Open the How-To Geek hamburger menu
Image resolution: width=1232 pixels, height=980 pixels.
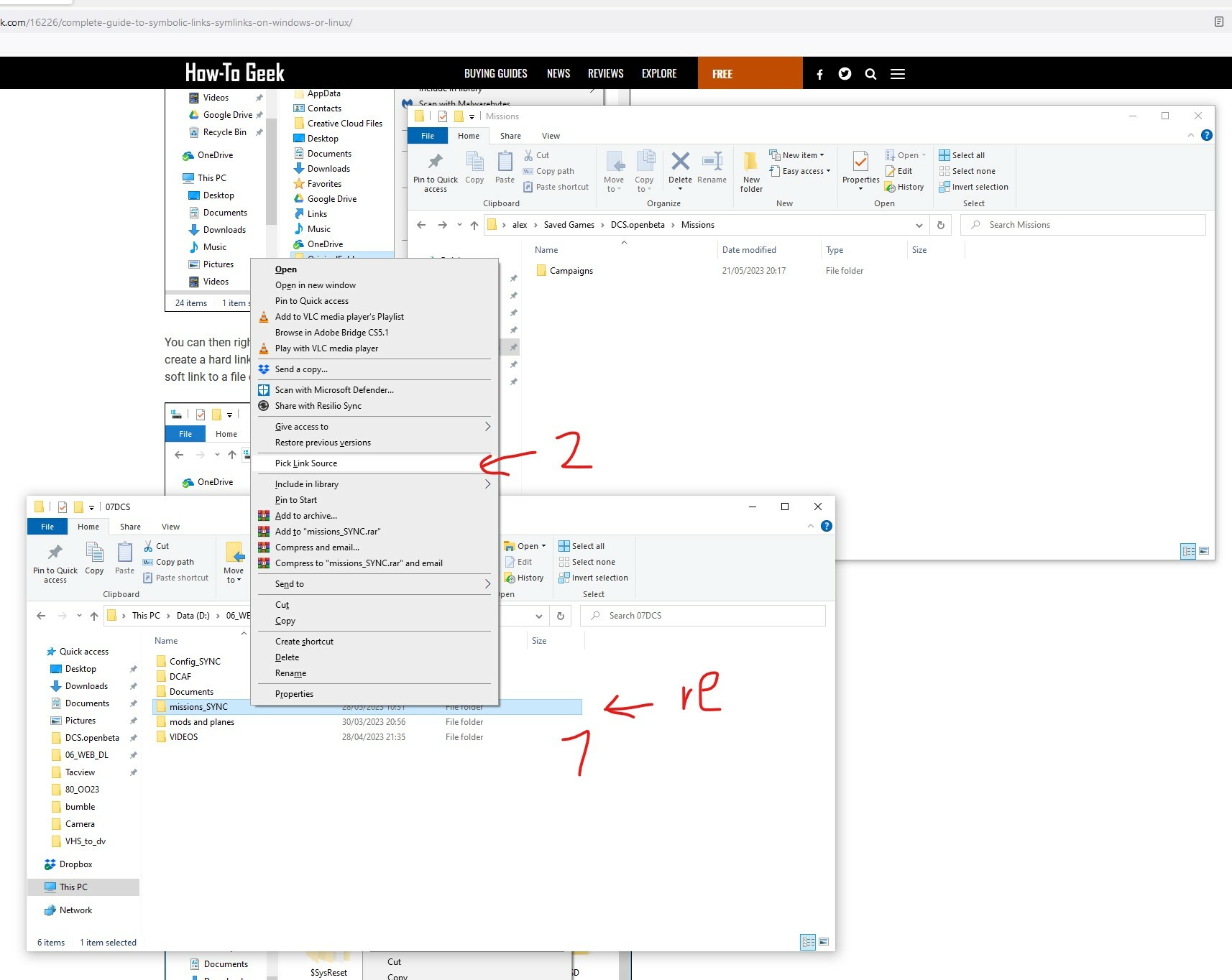(898, 74)
